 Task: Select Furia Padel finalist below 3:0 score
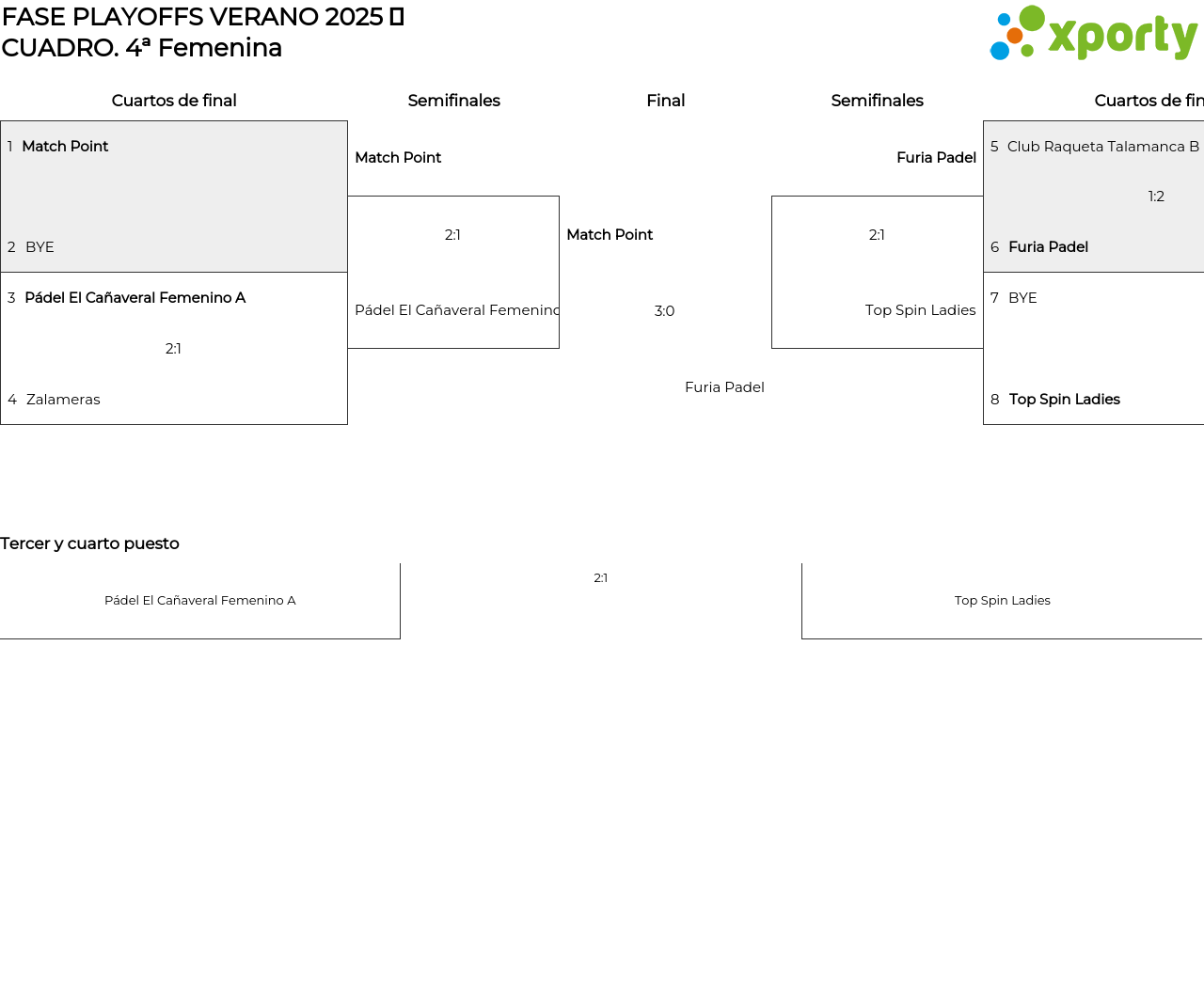coord(724,387)
